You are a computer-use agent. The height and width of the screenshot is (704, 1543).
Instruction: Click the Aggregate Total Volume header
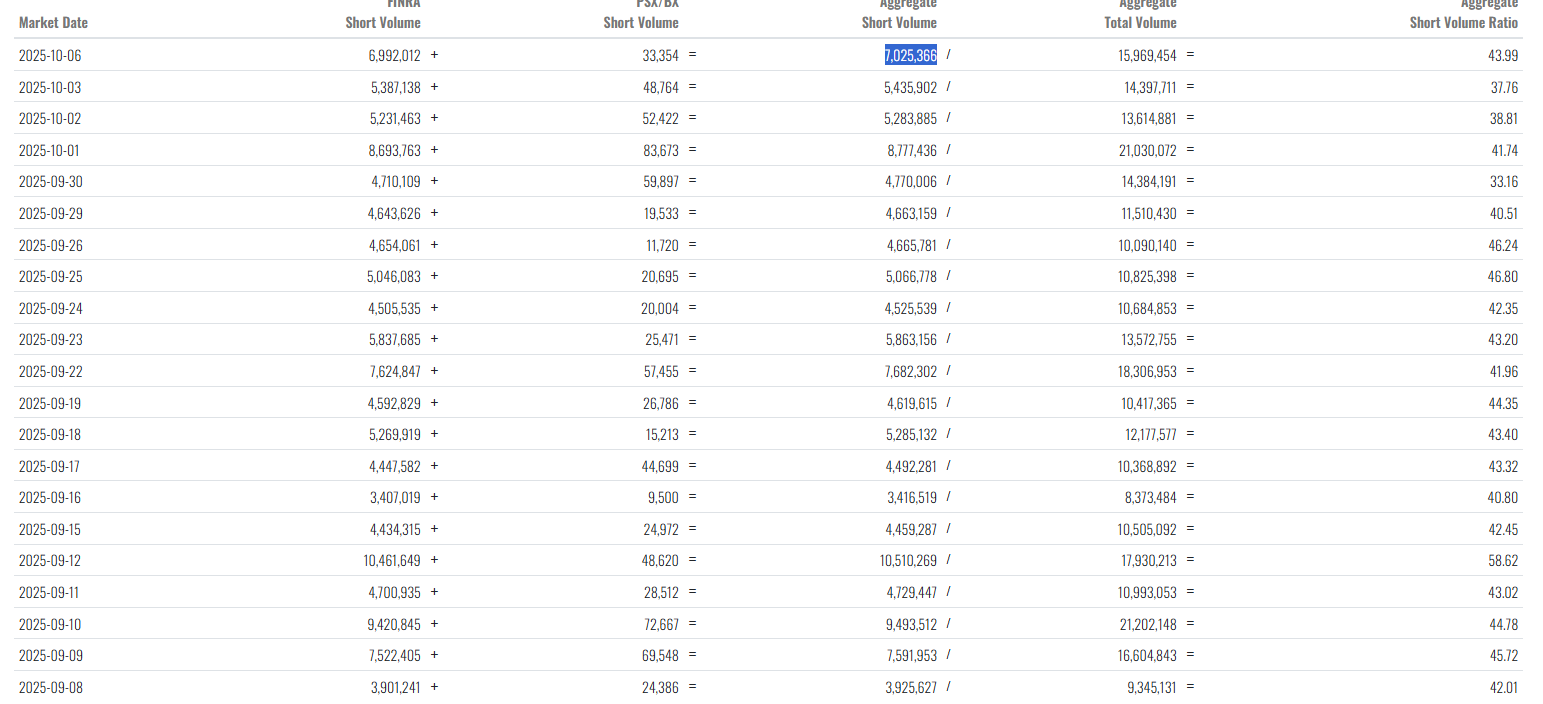click(1140, 14)
